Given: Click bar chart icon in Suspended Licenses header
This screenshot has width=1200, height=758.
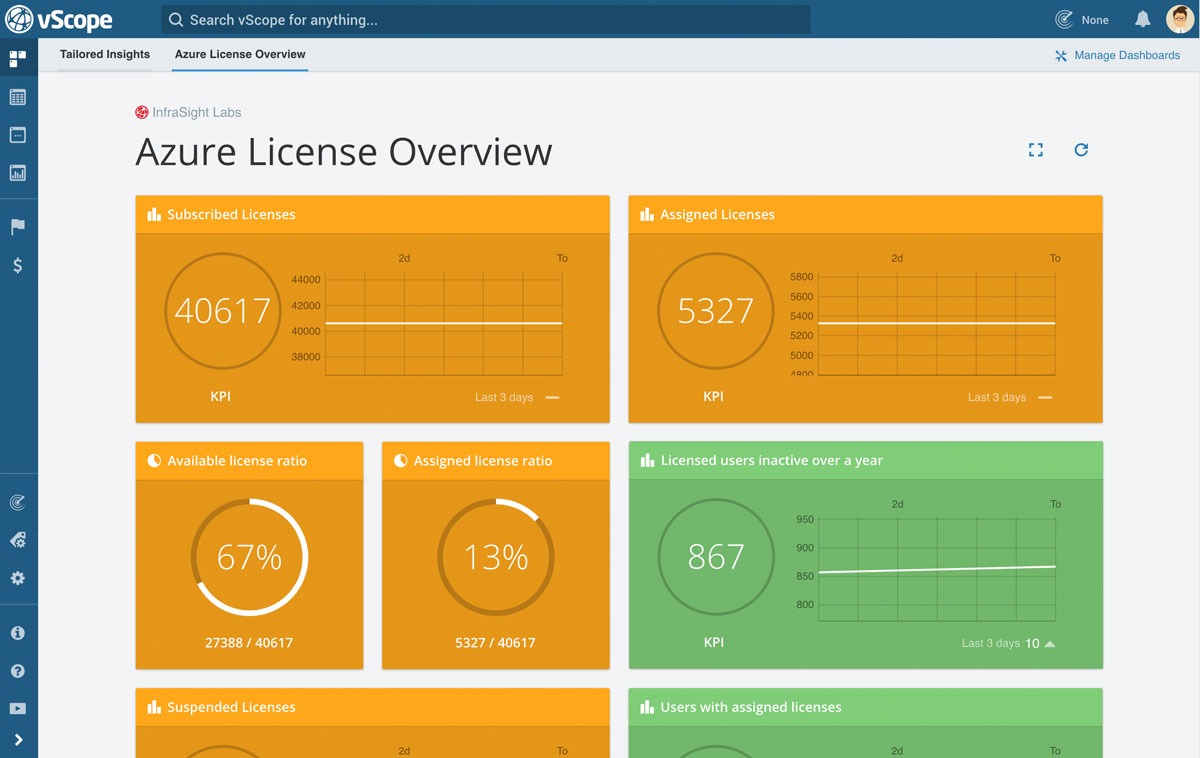Looking at the screenshot, I should click(x=154, y=707).
